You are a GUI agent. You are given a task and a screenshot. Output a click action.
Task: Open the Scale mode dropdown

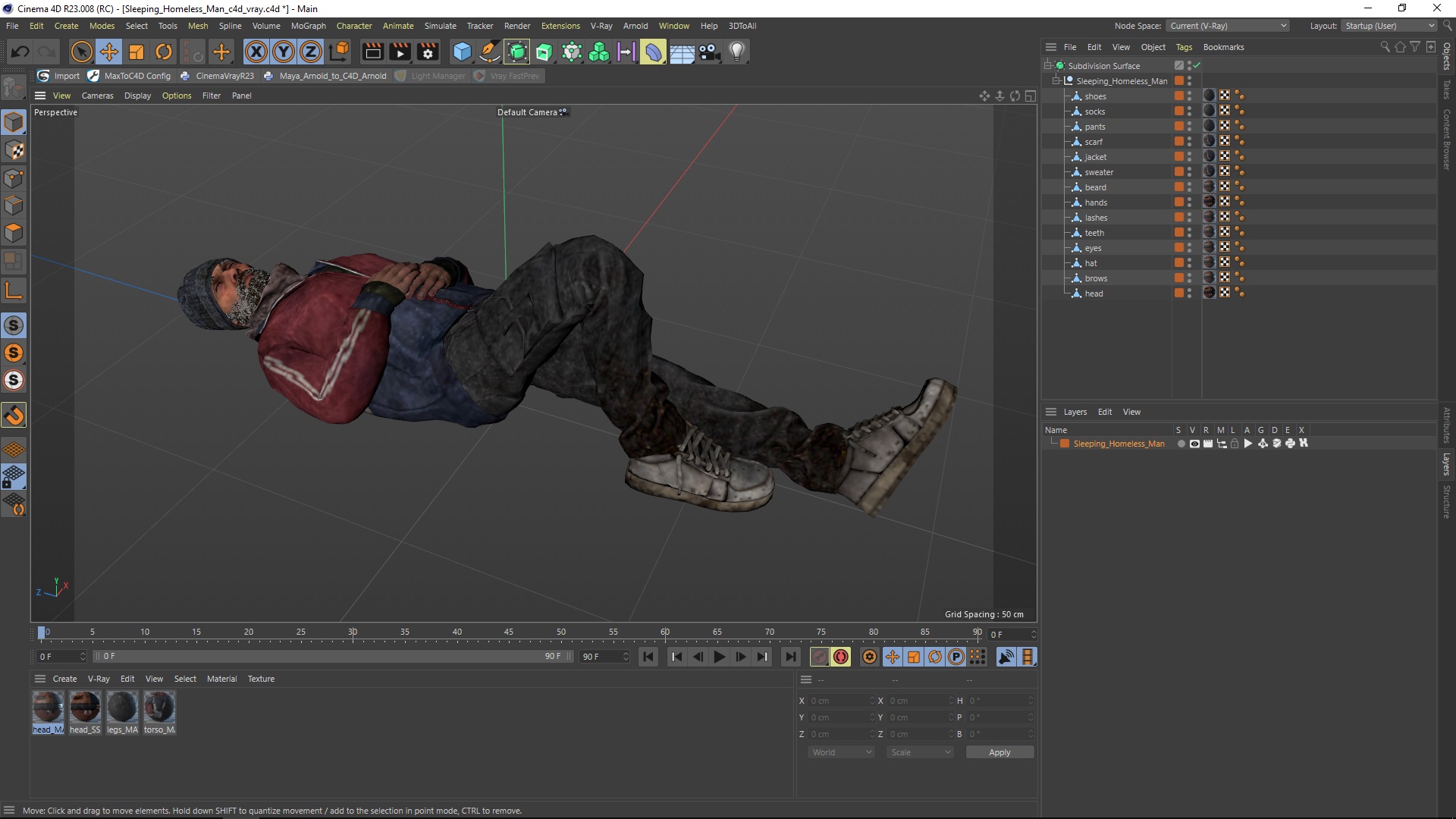tap(920, 752)
